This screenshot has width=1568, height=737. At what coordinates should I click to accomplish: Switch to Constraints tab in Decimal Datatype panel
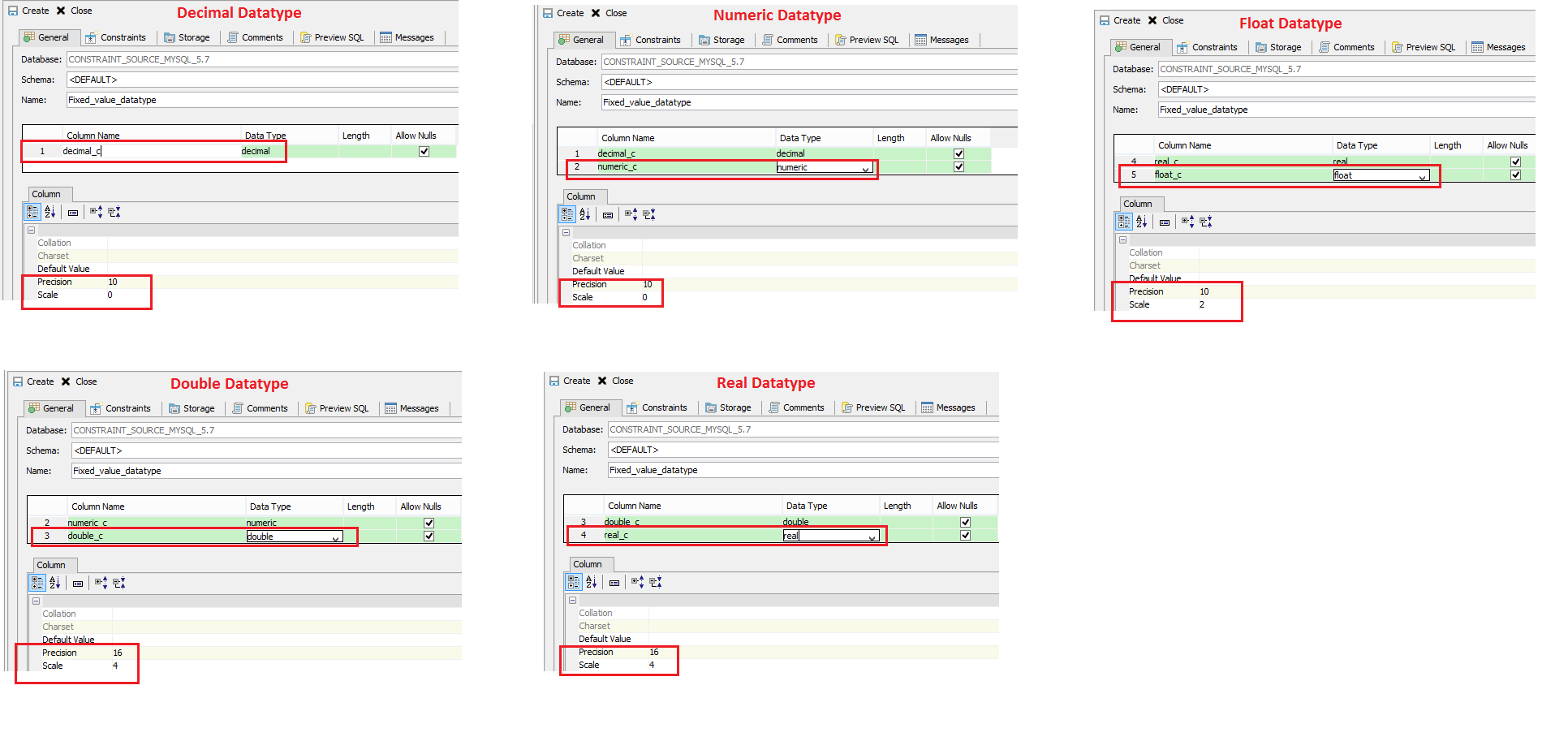tap(116, 37)
